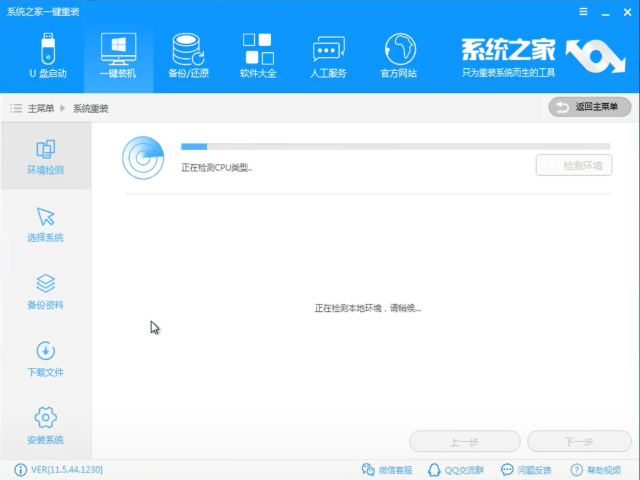Select the 环境检测 step in the sidebar

click(45, 157)
